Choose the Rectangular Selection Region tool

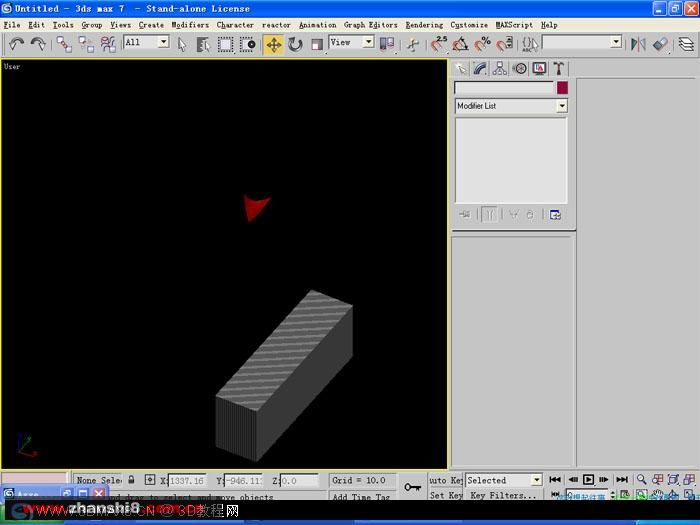click(225, 44)
